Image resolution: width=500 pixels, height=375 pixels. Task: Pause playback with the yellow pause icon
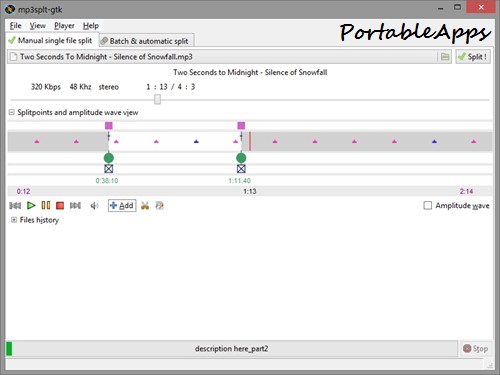[46, 205]
